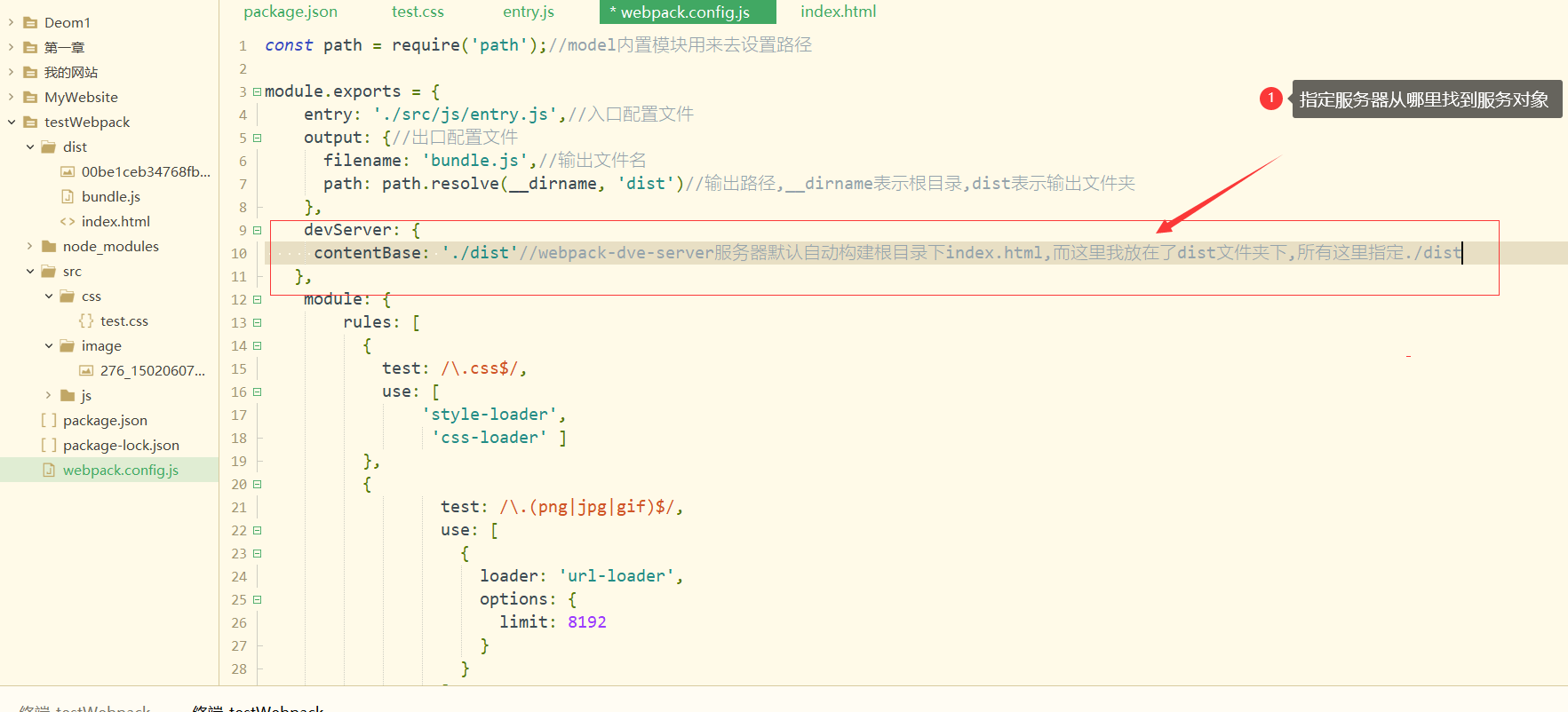The image size is (1568, 712).
Task: Click the bracket icon of package.json
Action: pos(49,420)
